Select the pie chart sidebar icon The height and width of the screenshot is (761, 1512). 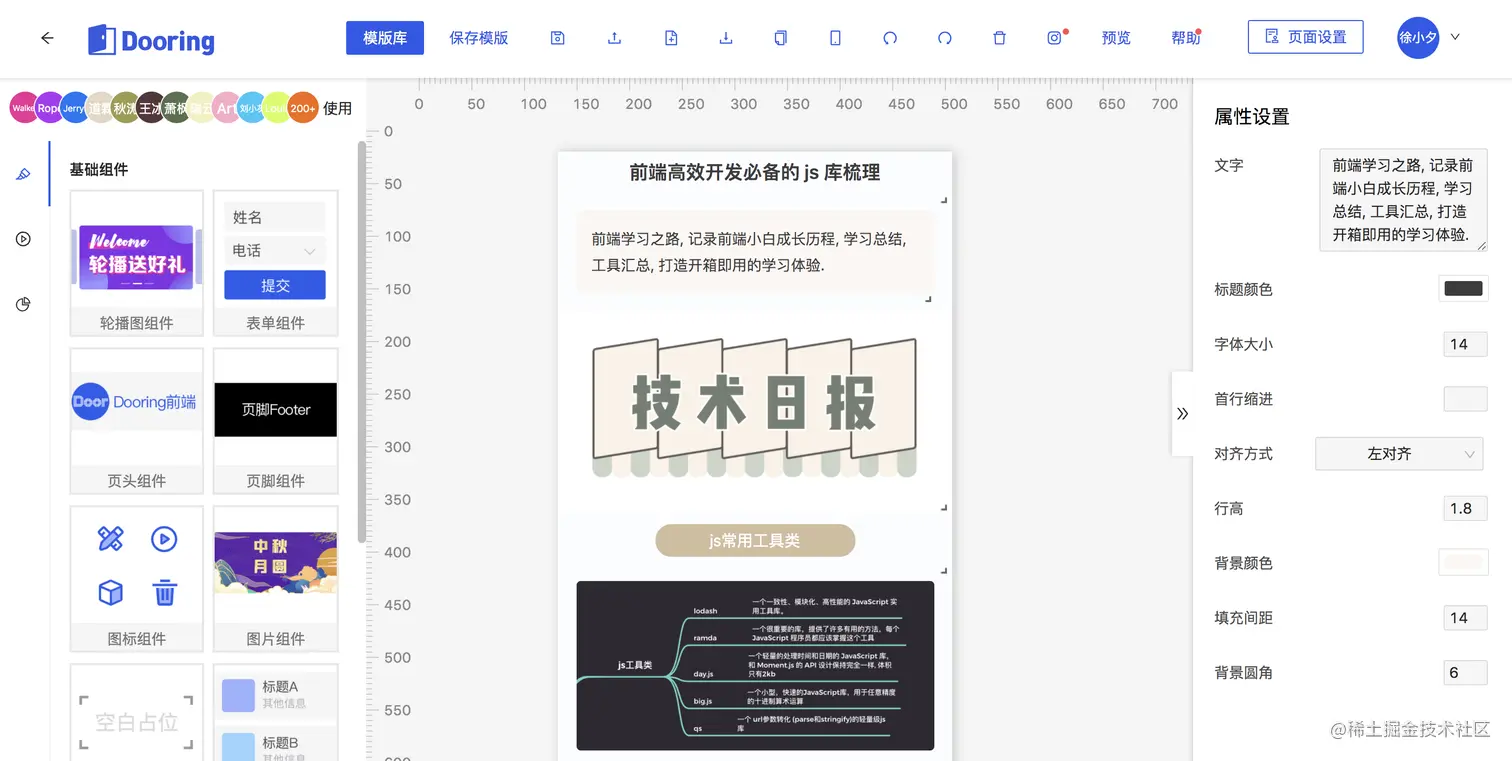(x=24, y=304)
